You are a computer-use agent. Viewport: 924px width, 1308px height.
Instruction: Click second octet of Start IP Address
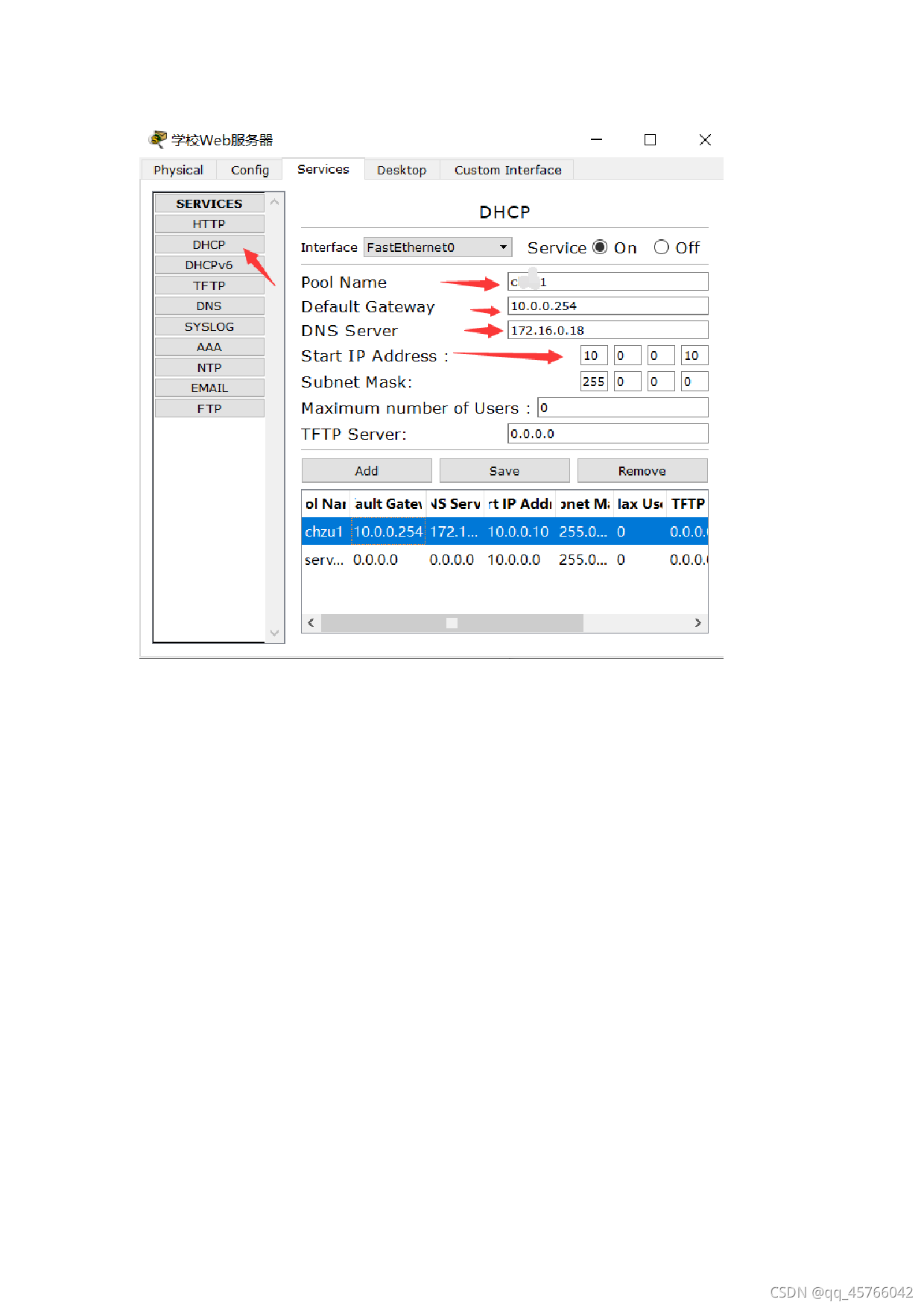coord(627,356)
